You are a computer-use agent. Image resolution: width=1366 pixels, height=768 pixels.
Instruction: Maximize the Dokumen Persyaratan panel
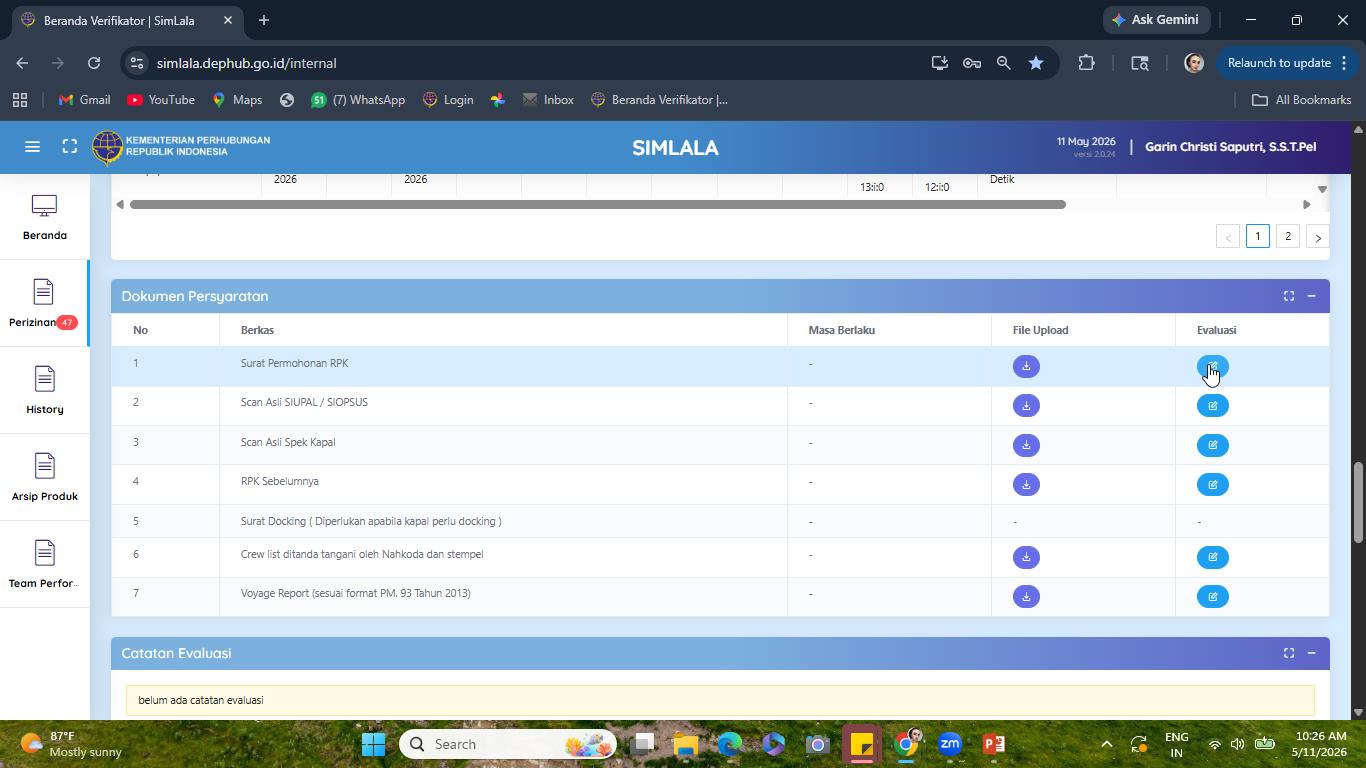pos(1289,296)
